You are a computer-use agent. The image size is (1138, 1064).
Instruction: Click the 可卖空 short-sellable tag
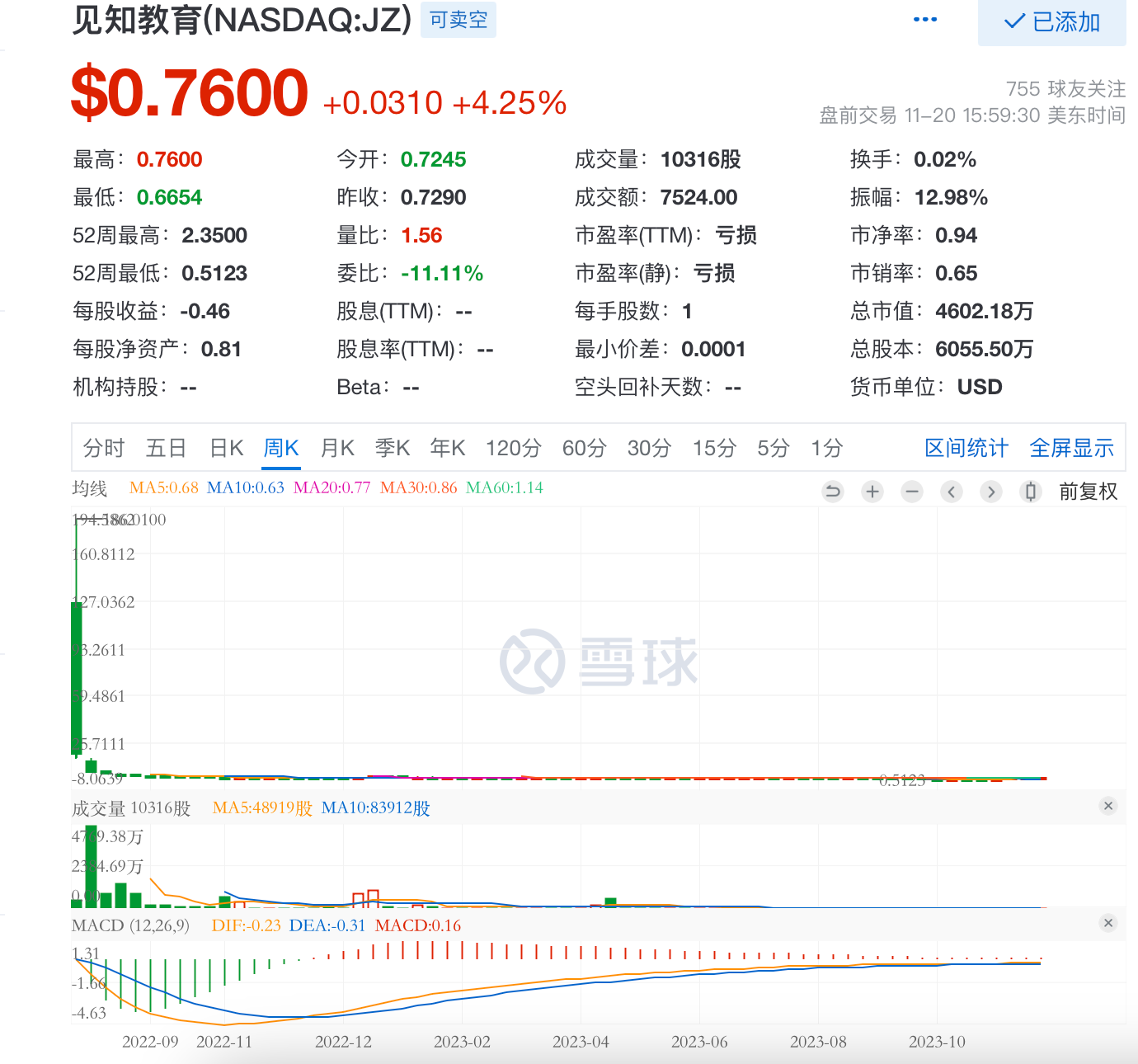point(458,20)
